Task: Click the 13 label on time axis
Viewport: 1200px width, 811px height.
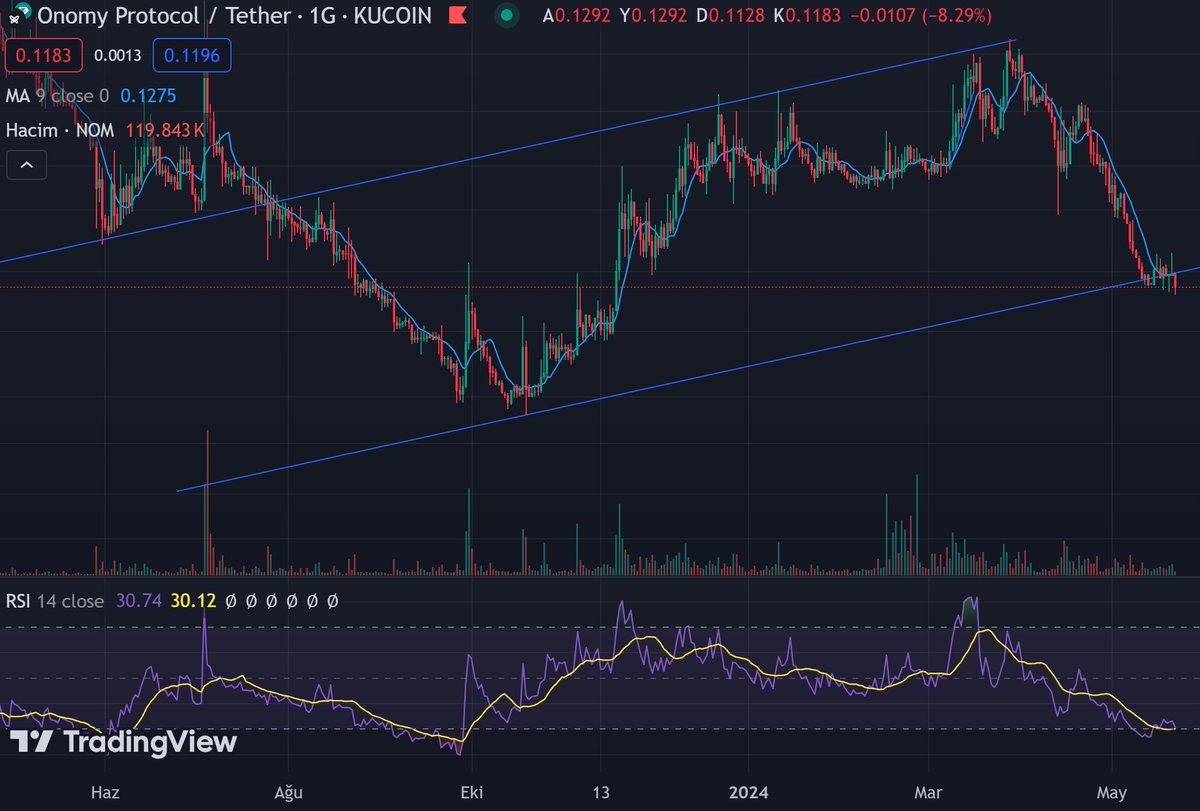Action: coord(599,791)
